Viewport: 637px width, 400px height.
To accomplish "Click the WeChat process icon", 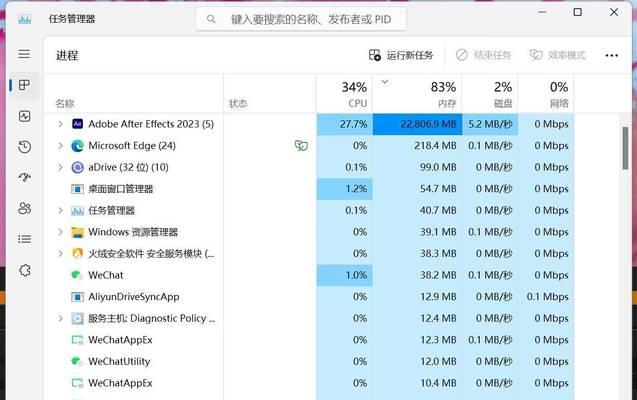I will click(77, 275).
